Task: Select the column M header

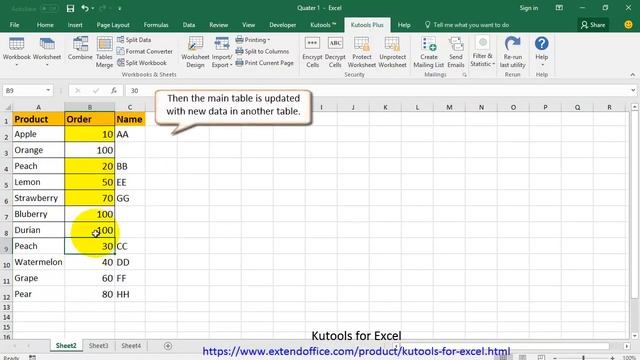Action: click(449, 107)
